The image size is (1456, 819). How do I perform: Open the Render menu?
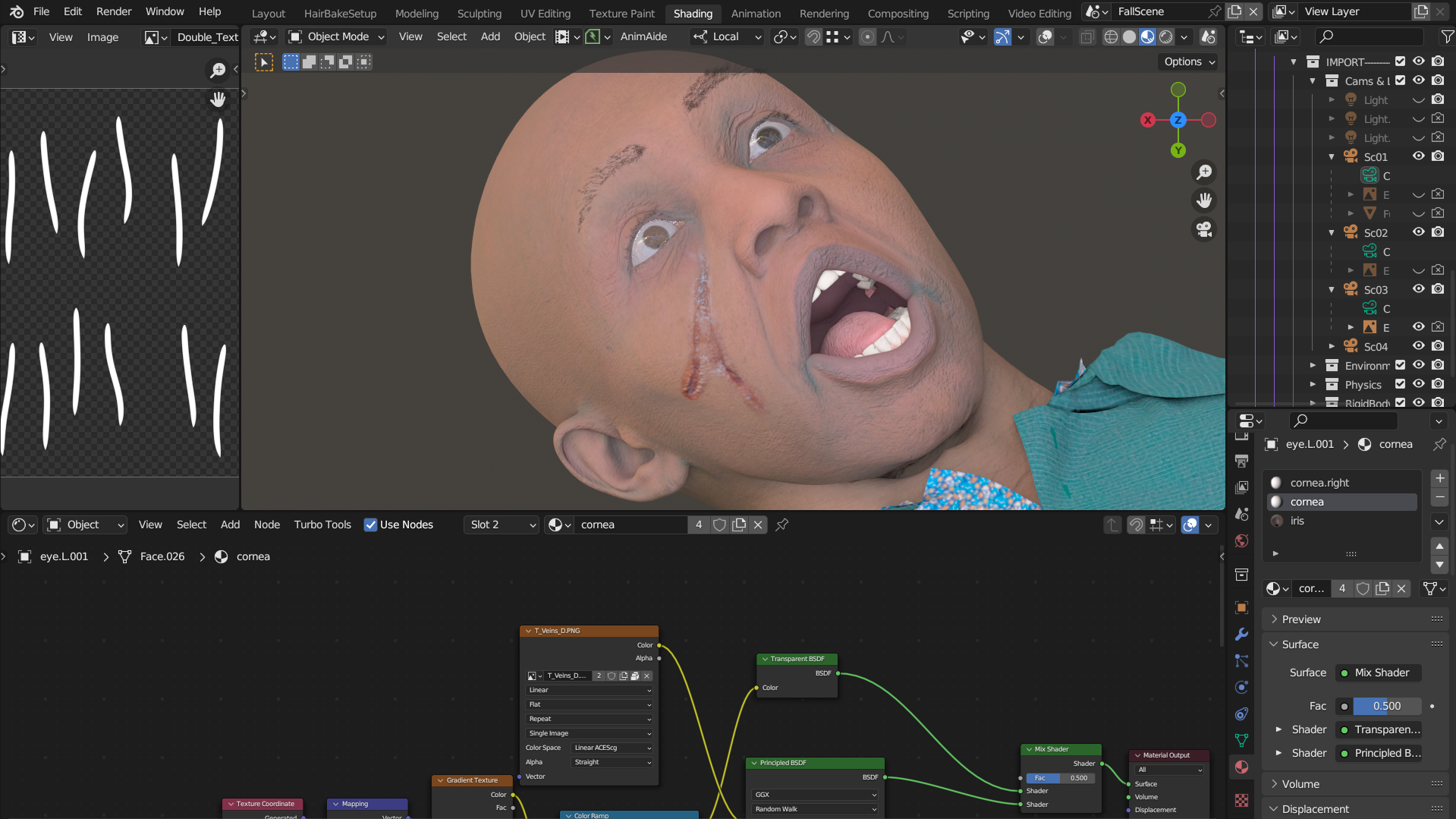pyautogui.click(x=114, y=11)
